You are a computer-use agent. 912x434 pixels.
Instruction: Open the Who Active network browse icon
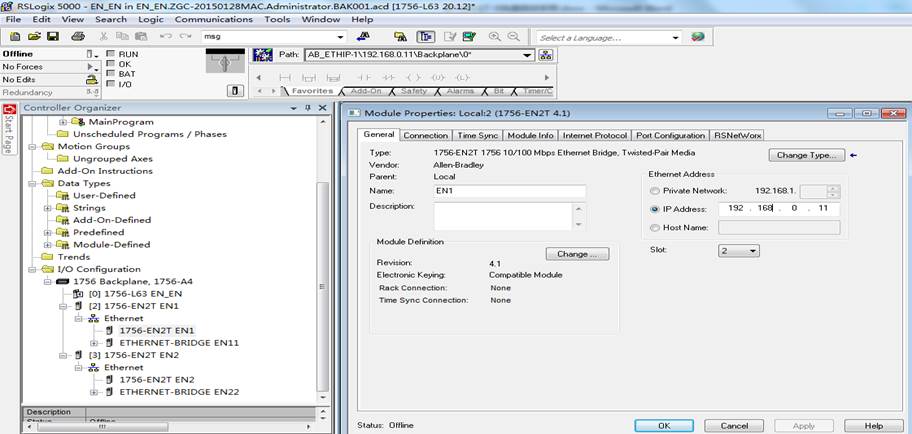(x=546, y=55)
